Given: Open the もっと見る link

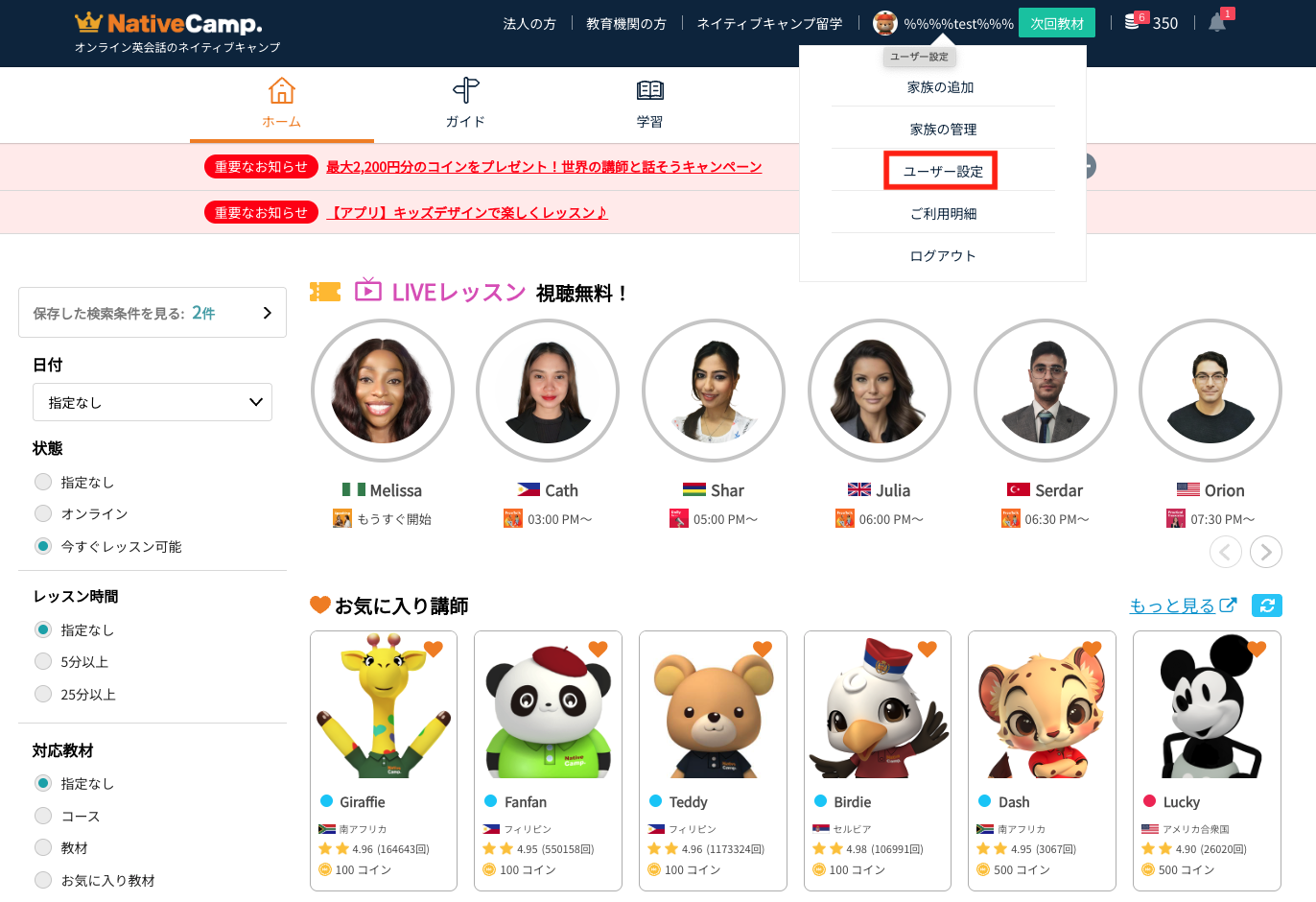Looking at the screenshot, I should (1182, 605).
